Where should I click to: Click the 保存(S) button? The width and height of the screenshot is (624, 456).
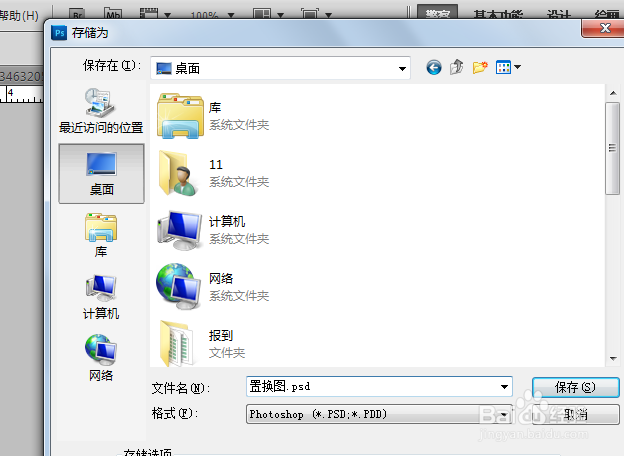point(575,387)
